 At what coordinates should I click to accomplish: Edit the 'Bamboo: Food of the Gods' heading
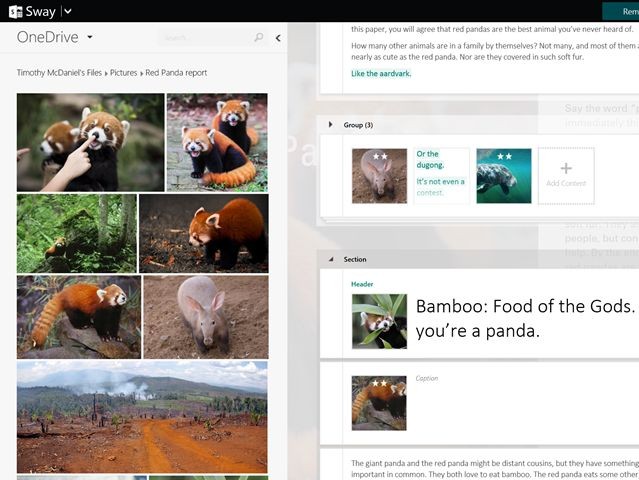tap(526, 318)
